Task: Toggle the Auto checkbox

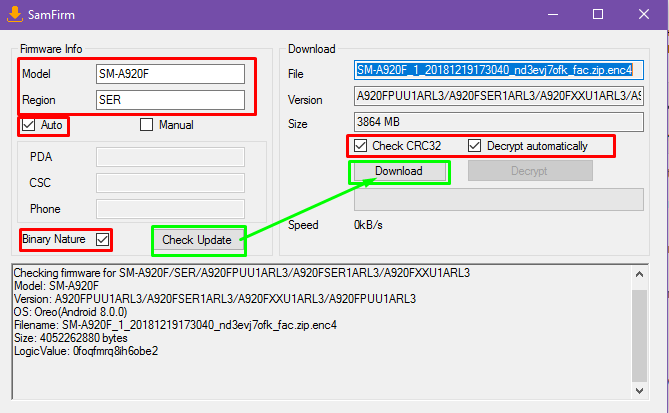Action: pyautogui.click(x=29, y=125)
